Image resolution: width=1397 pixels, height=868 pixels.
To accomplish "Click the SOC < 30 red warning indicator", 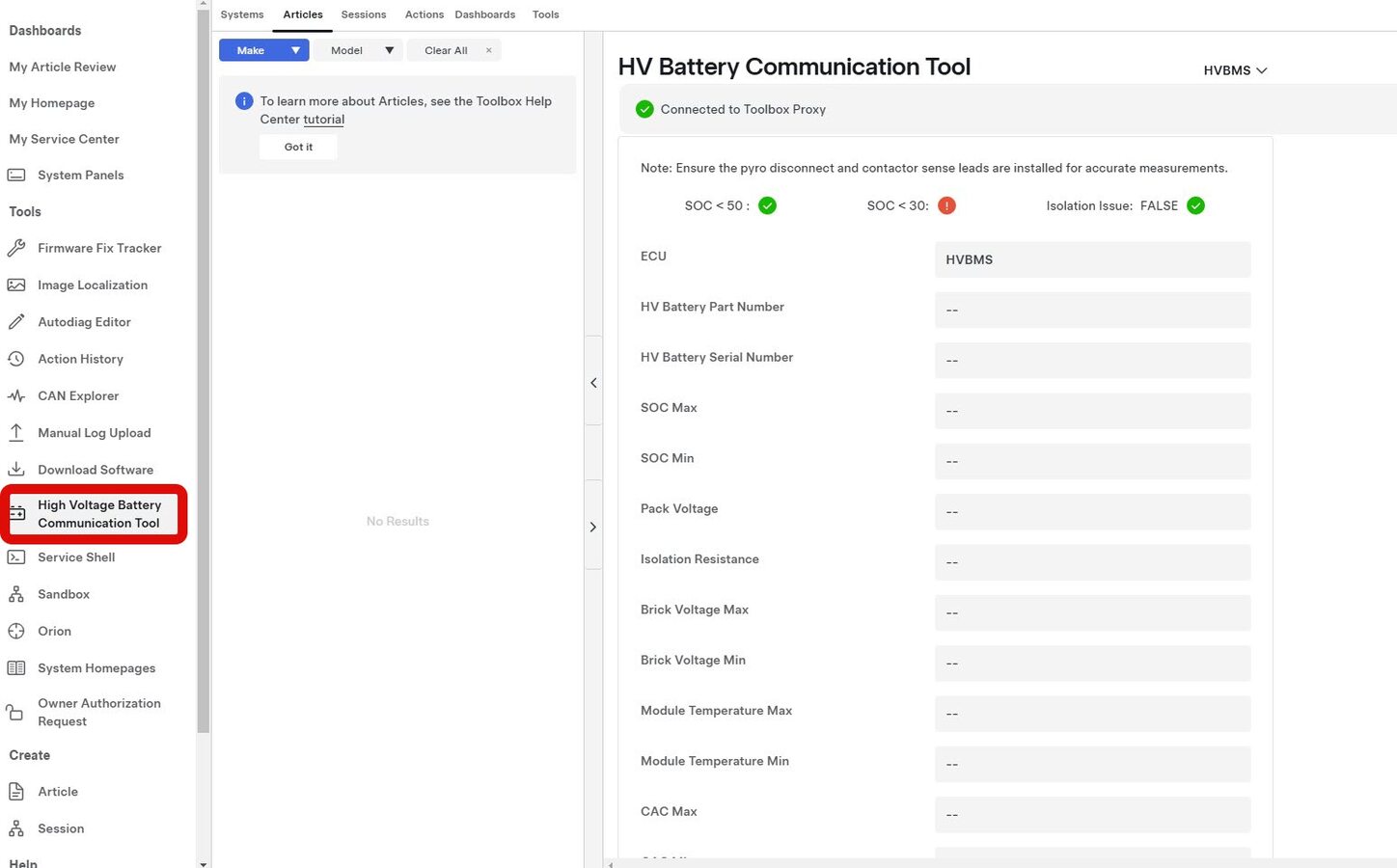I will click(946, 205).
